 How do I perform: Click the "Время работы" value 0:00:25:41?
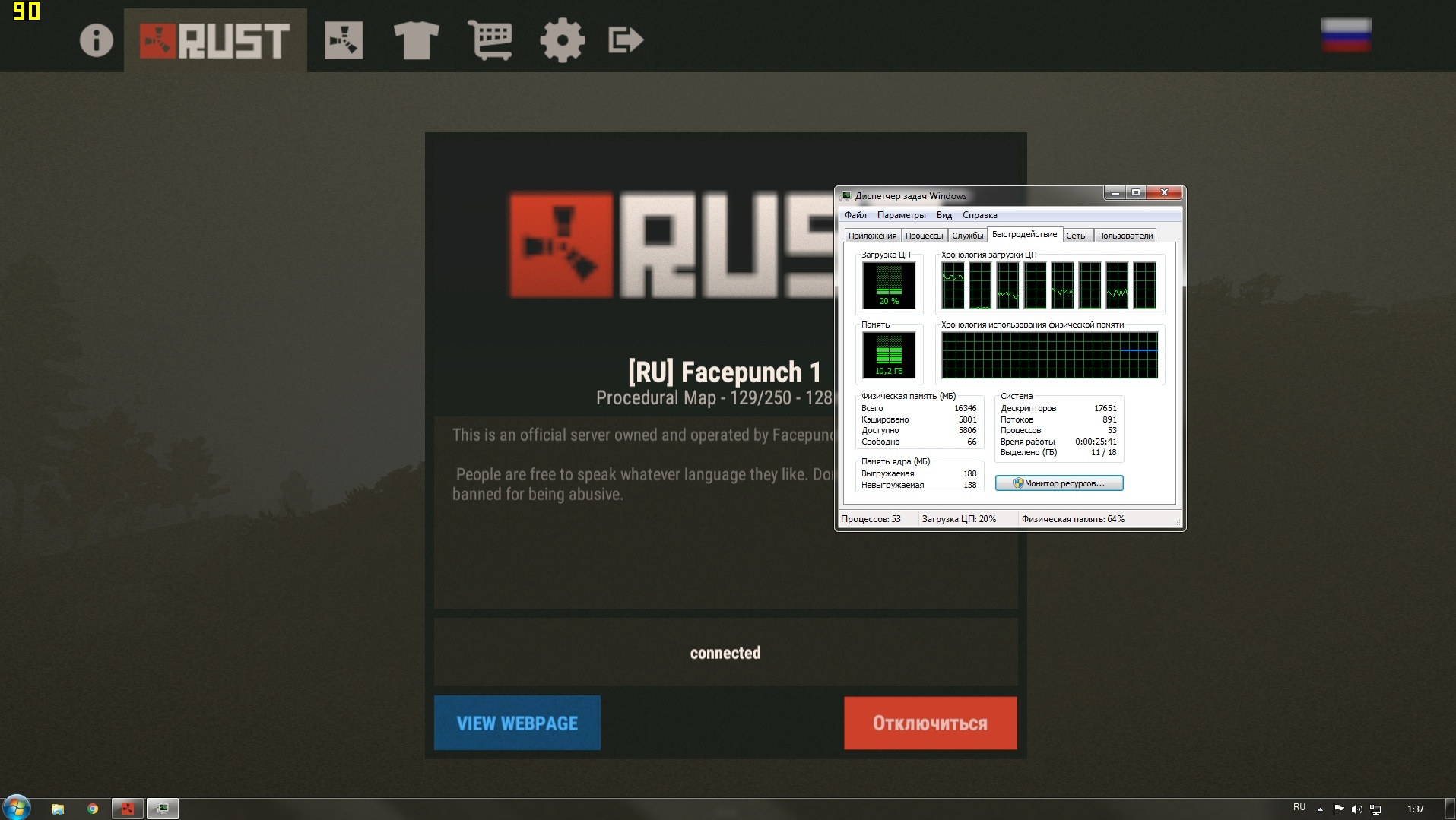[1096, 442]
